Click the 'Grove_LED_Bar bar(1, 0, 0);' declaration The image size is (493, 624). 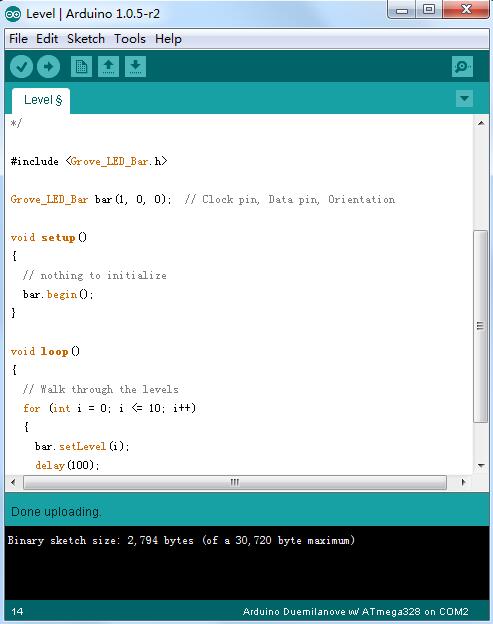tap(91, 199)
